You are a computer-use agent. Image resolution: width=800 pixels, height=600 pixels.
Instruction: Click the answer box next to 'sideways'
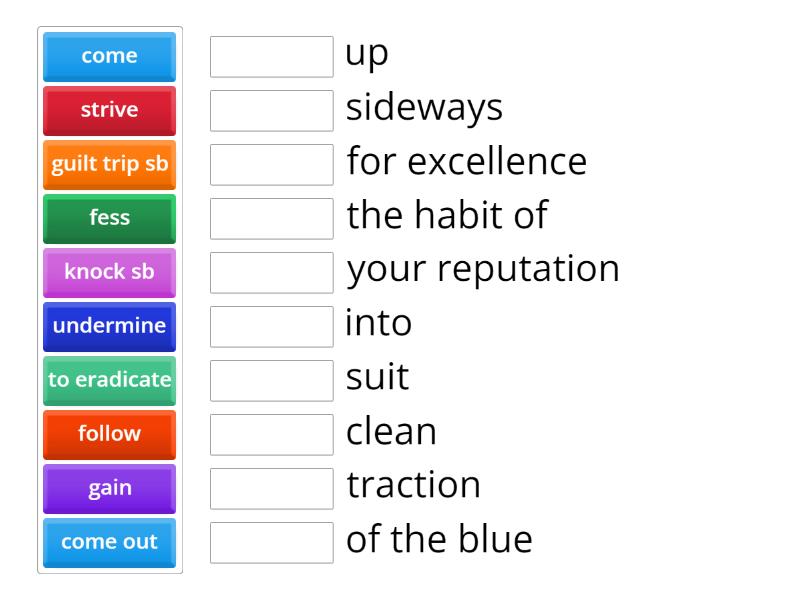[x=271, y=111]
